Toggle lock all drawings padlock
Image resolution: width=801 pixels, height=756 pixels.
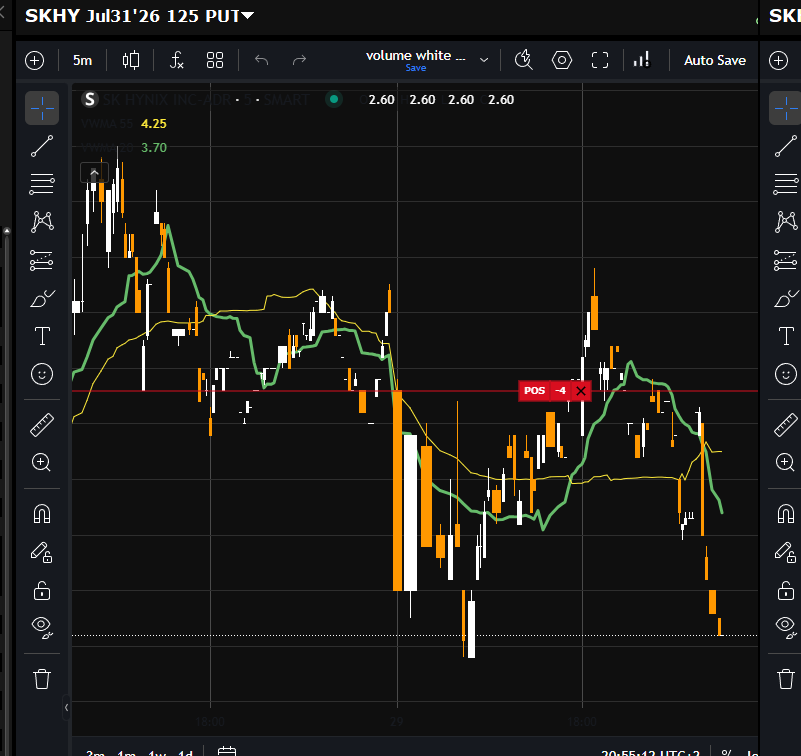[42, 590]
